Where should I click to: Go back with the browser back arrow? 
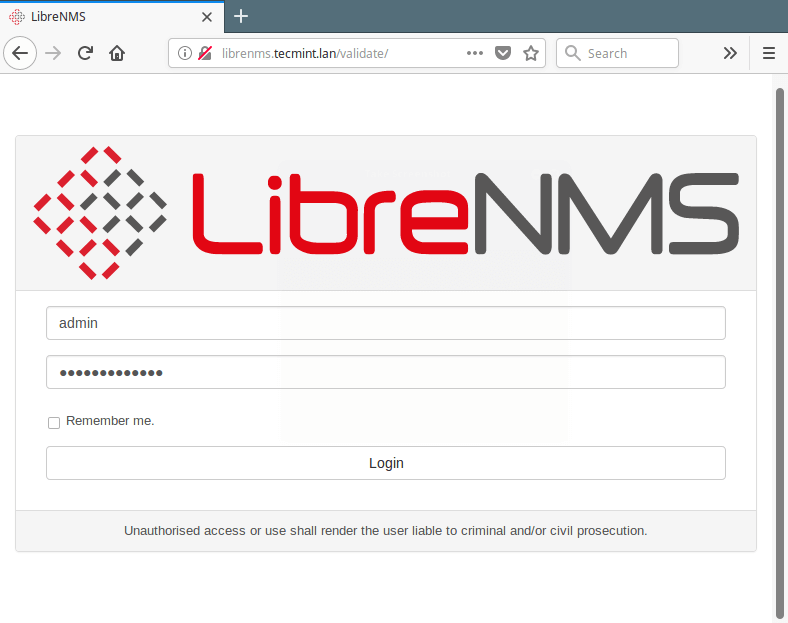(20, 53)
